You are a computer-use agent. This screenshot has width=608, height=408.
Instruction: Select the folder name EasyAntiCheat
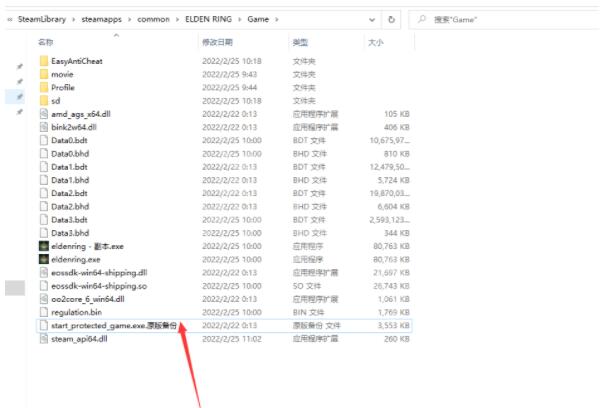[x=77, y=61]
